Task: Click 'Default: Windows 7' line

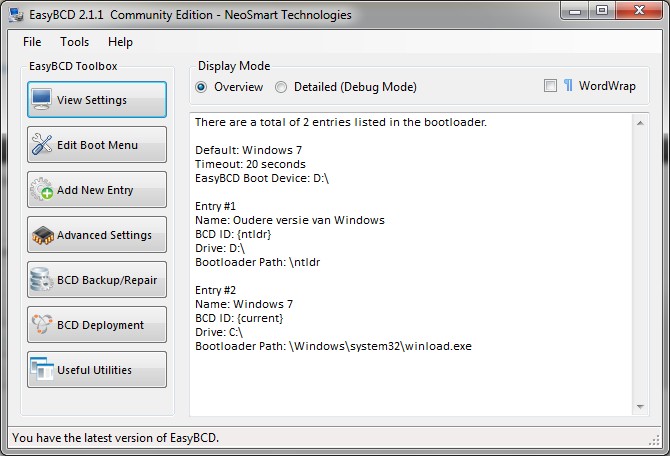Action: [x=248, y=150]
